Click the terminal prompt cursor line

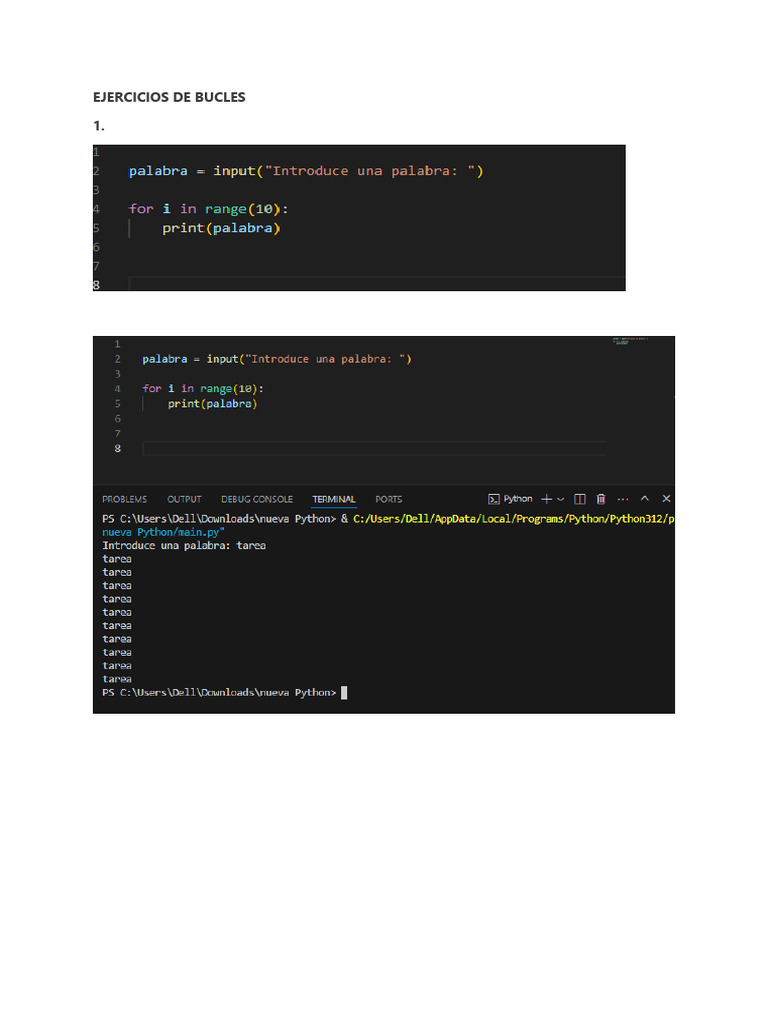click(225, 692)
